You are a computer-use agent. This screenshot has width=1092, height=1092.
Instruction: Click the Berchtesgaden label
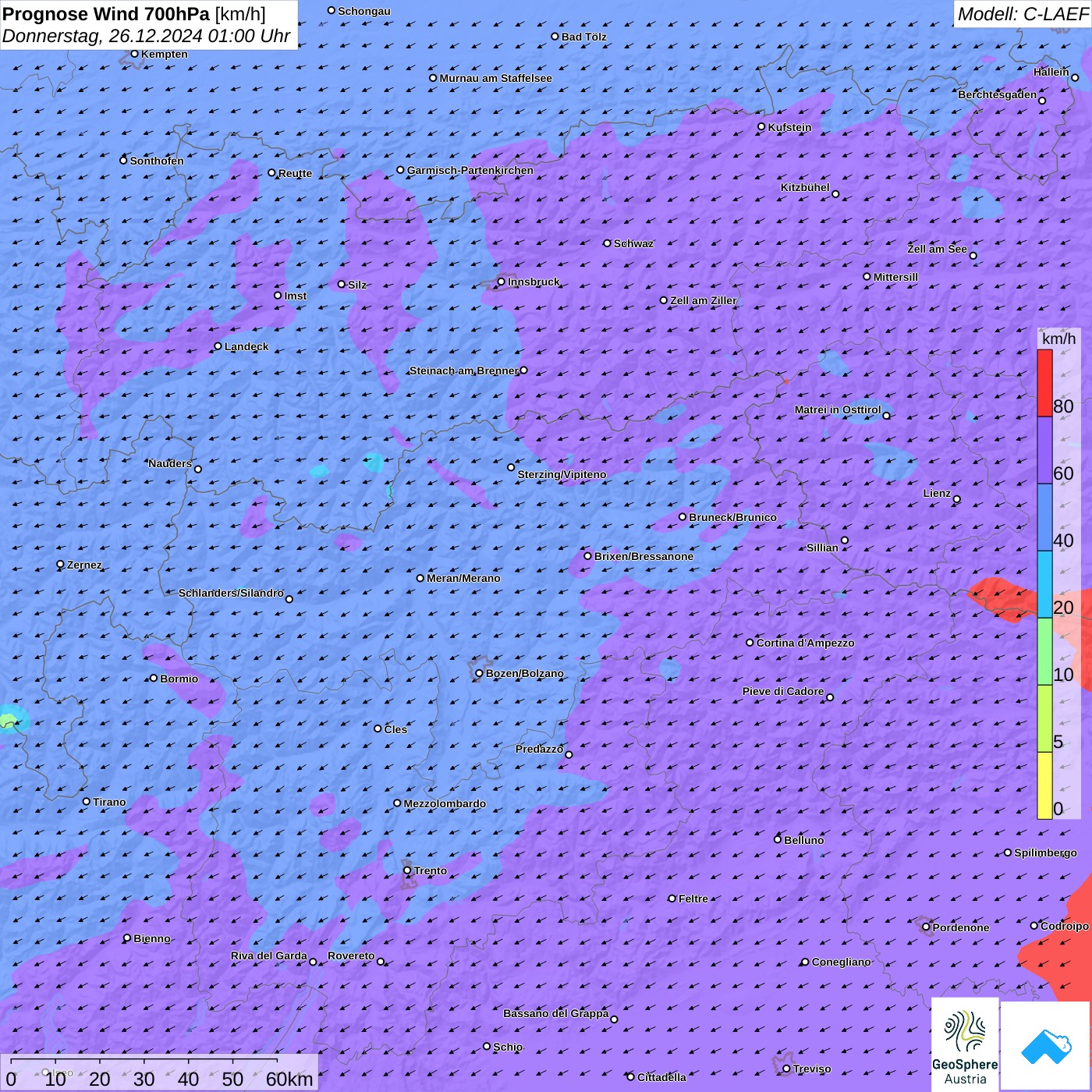point(997,94)
